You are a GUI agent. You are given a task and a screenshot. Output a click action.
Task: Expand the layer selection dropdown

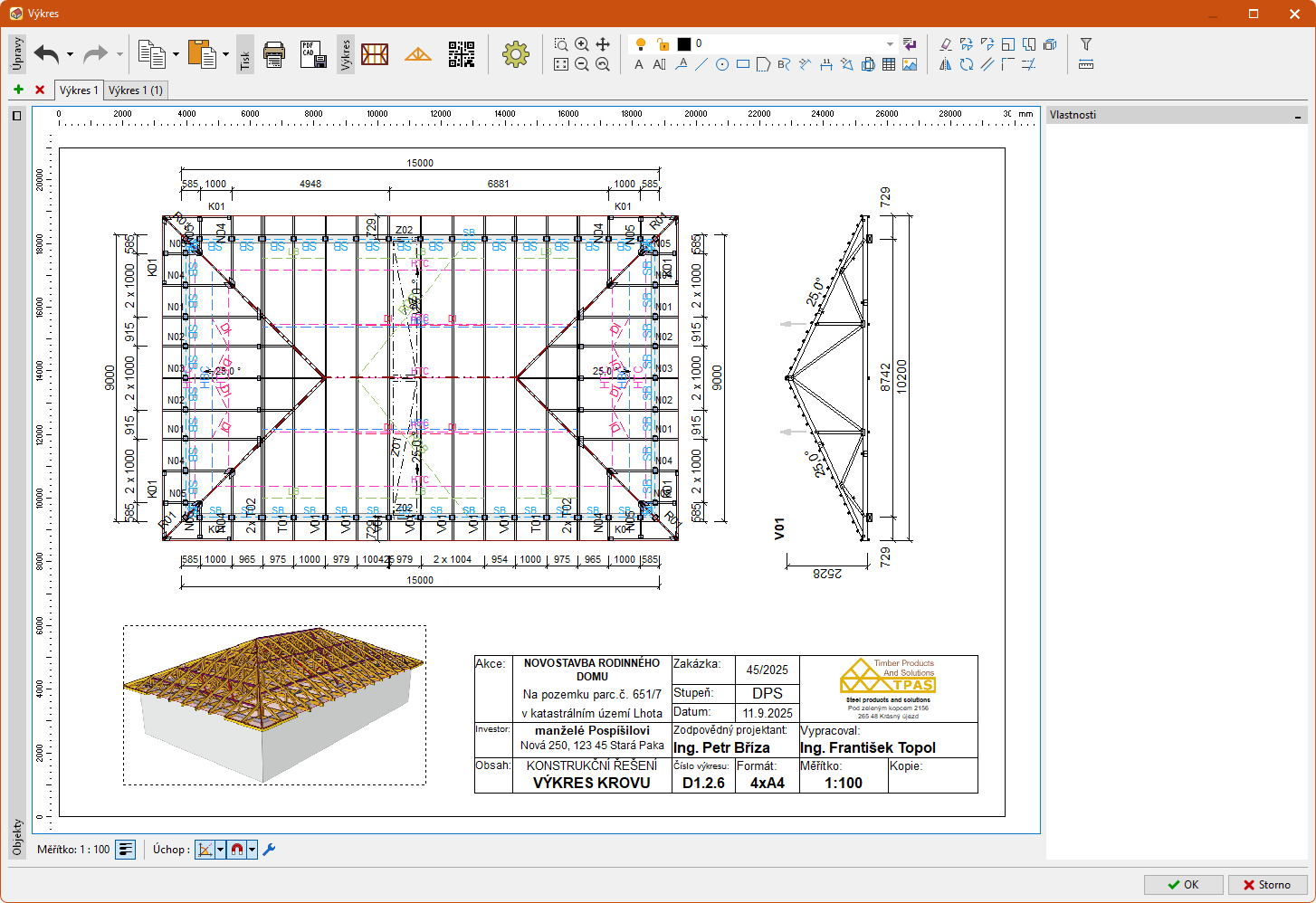pyautogui.click(x=890, y=44)
